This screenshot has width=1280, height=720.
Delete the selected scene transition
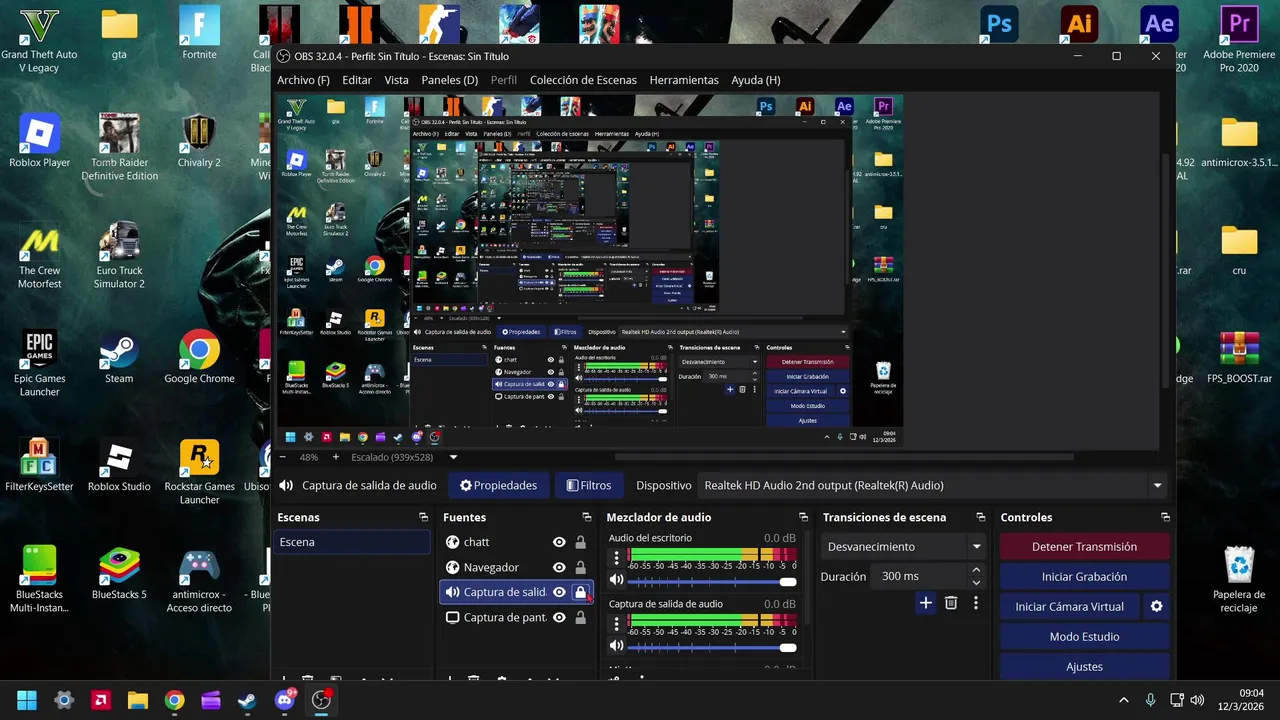point(951,603)
